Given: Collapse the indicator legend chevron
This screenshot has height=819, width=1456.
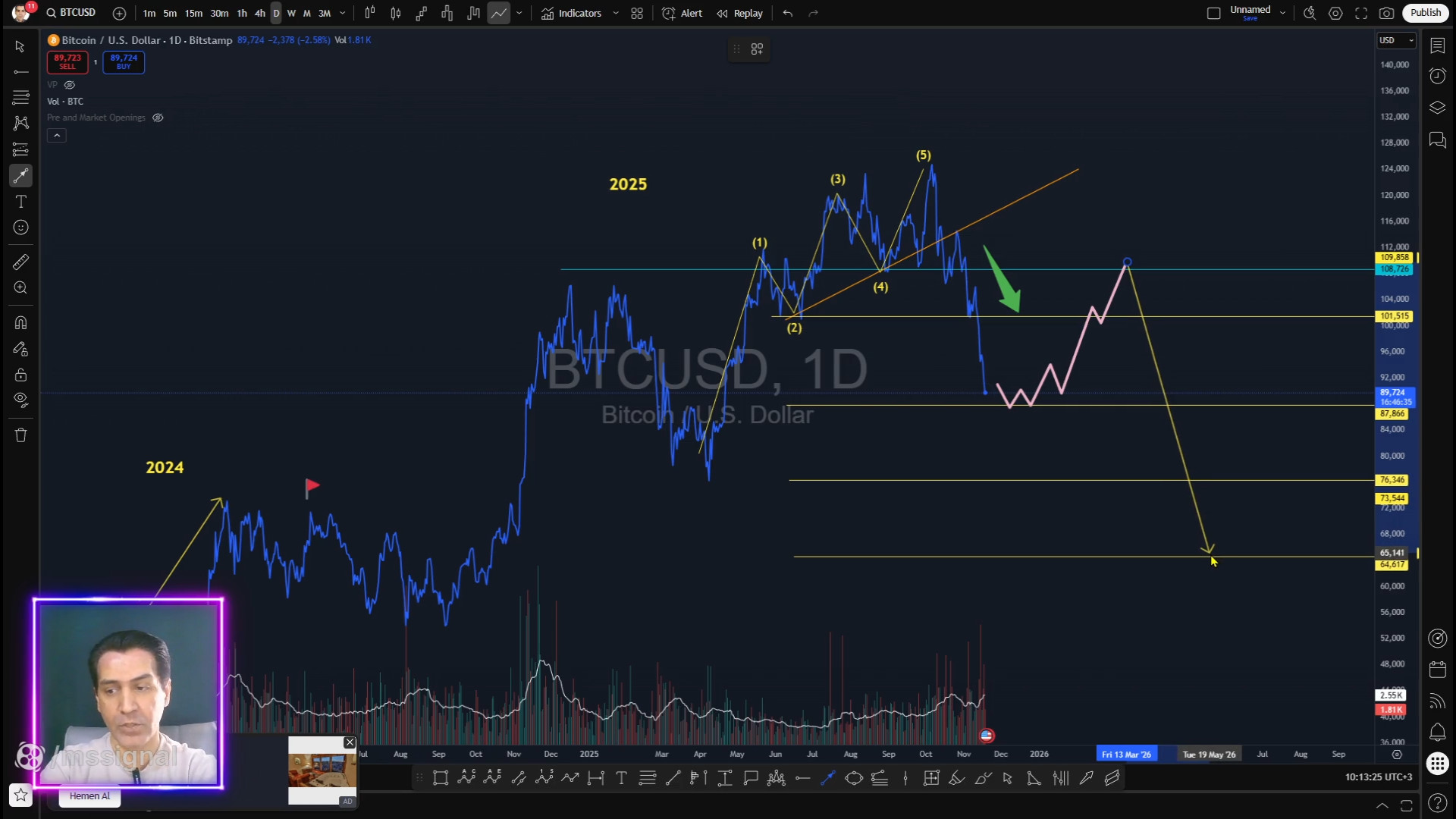Looking at the screenshot, I should [x=57, y=136].
